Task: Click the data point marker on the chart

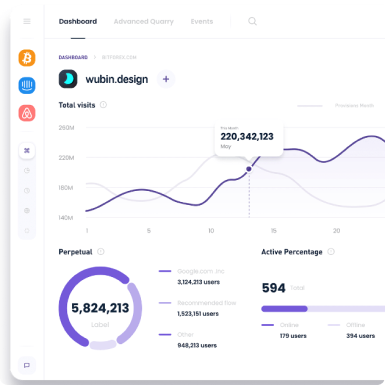Action: [249, 169]
